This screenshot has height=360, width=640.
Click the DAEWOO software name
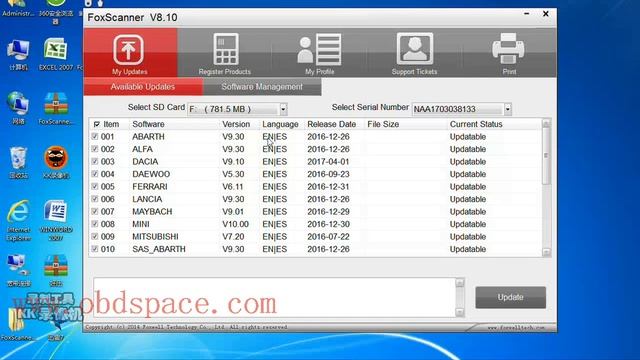[x=151, y=174]
